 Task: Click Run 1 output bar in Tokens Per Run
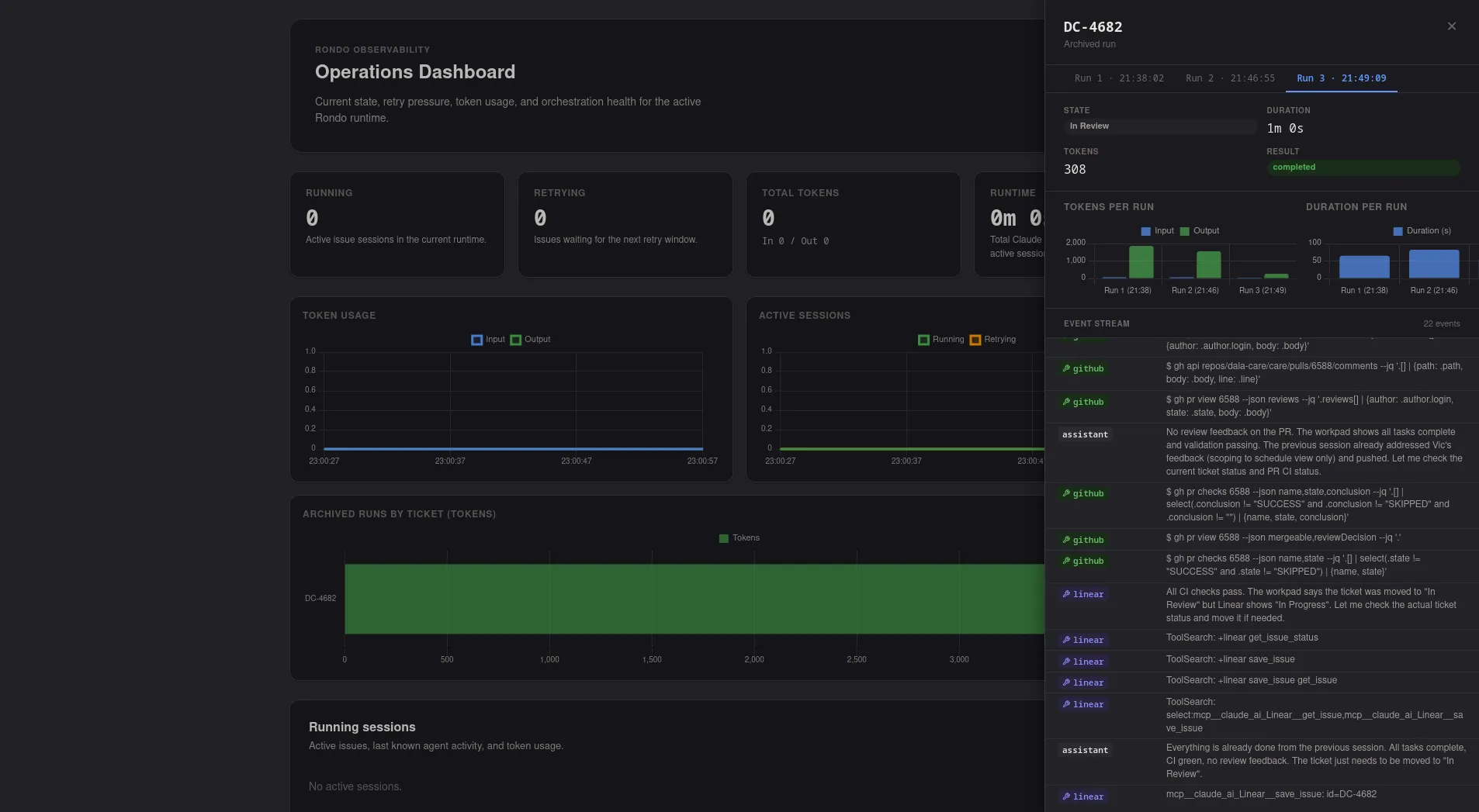[1141, 262]
